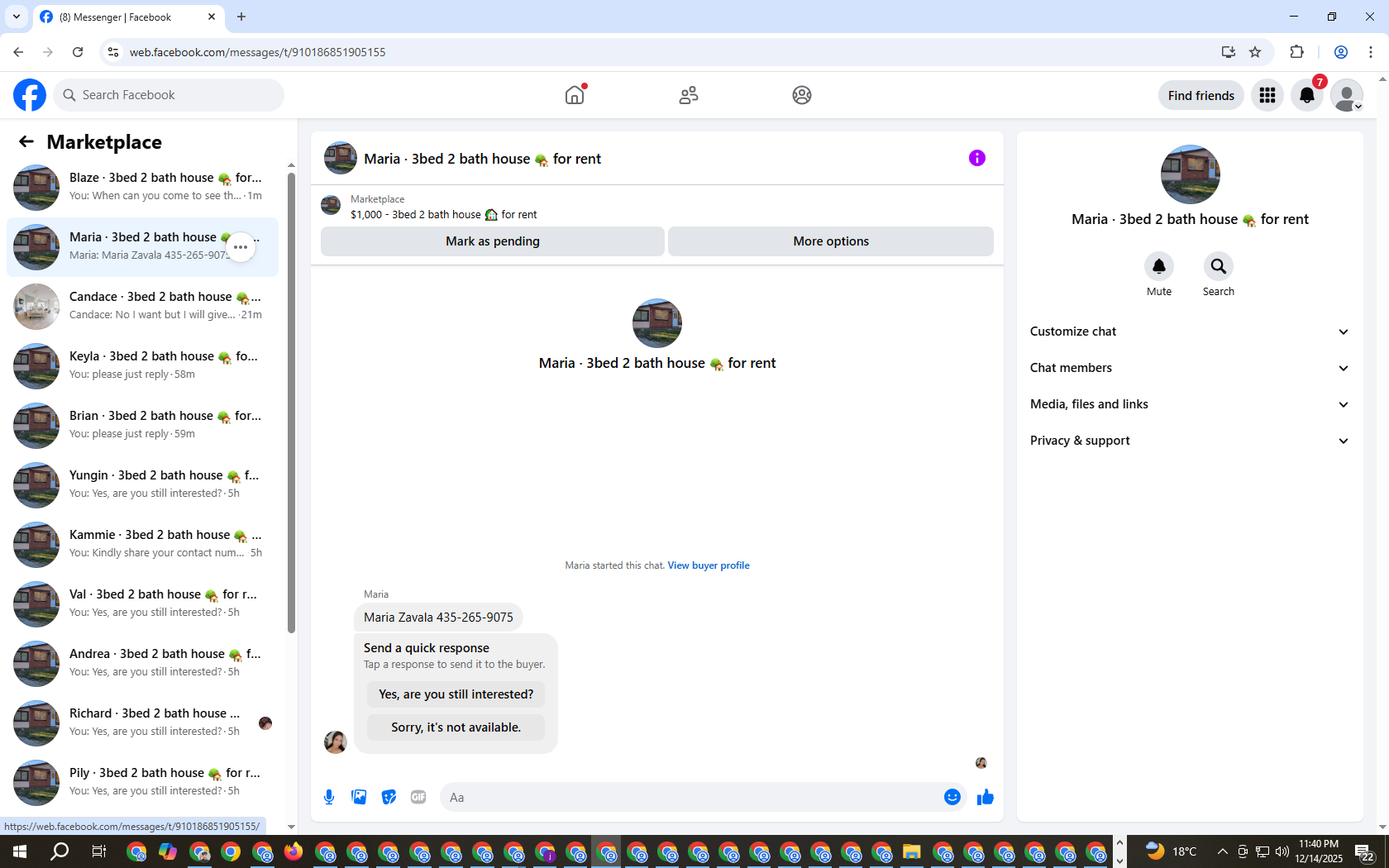Open the View buyer profile link
The height and width of the screenshot is (868, 1389).
[x=709, y=565]
